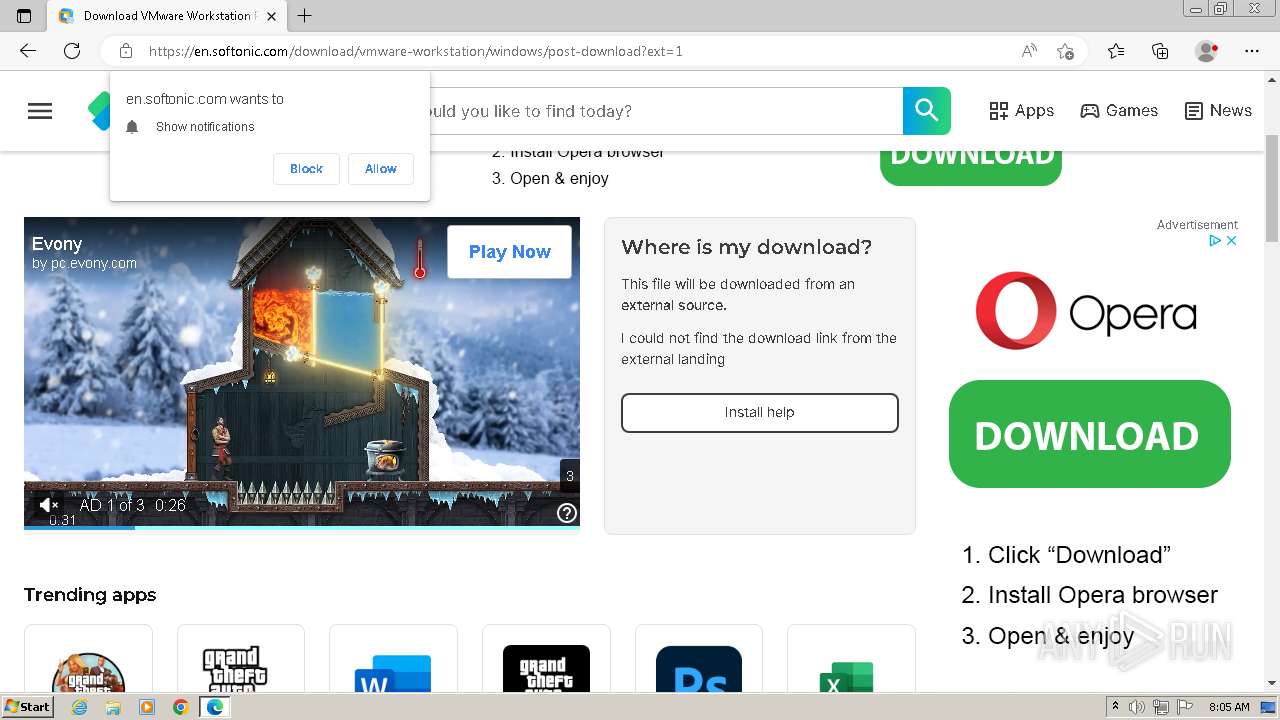View site information lock icon
Image resolution: width=1280 pixels, height=720 pixels.
126,51
